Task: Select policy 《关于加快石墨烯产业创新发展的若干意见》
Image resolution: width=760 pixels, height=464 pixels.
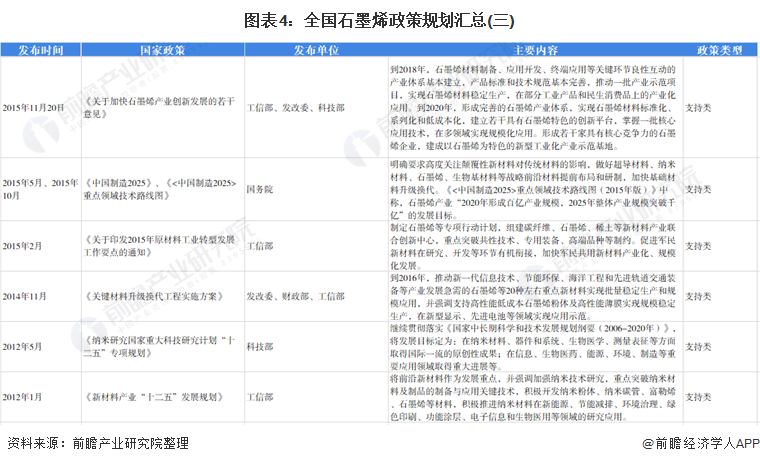Action: [159, 108]
